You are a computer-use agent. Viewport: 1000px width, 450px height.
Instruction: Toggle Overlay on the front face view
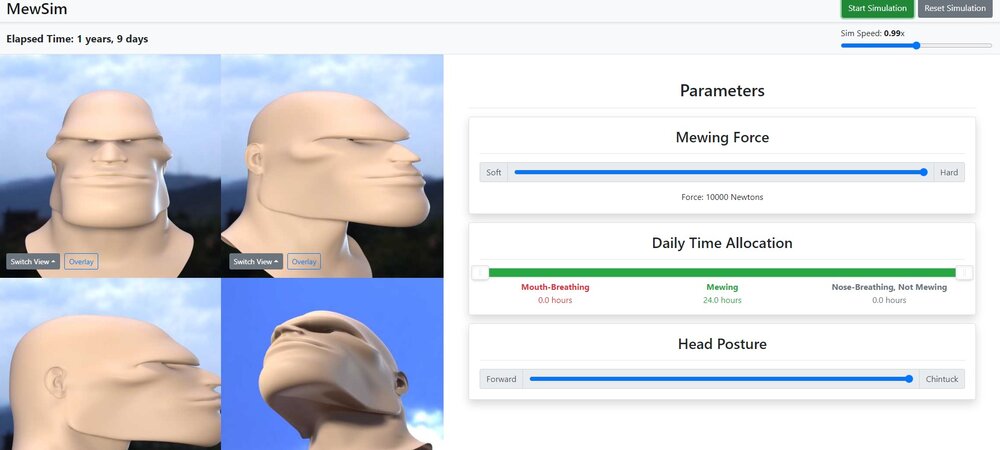click(81, 261)
